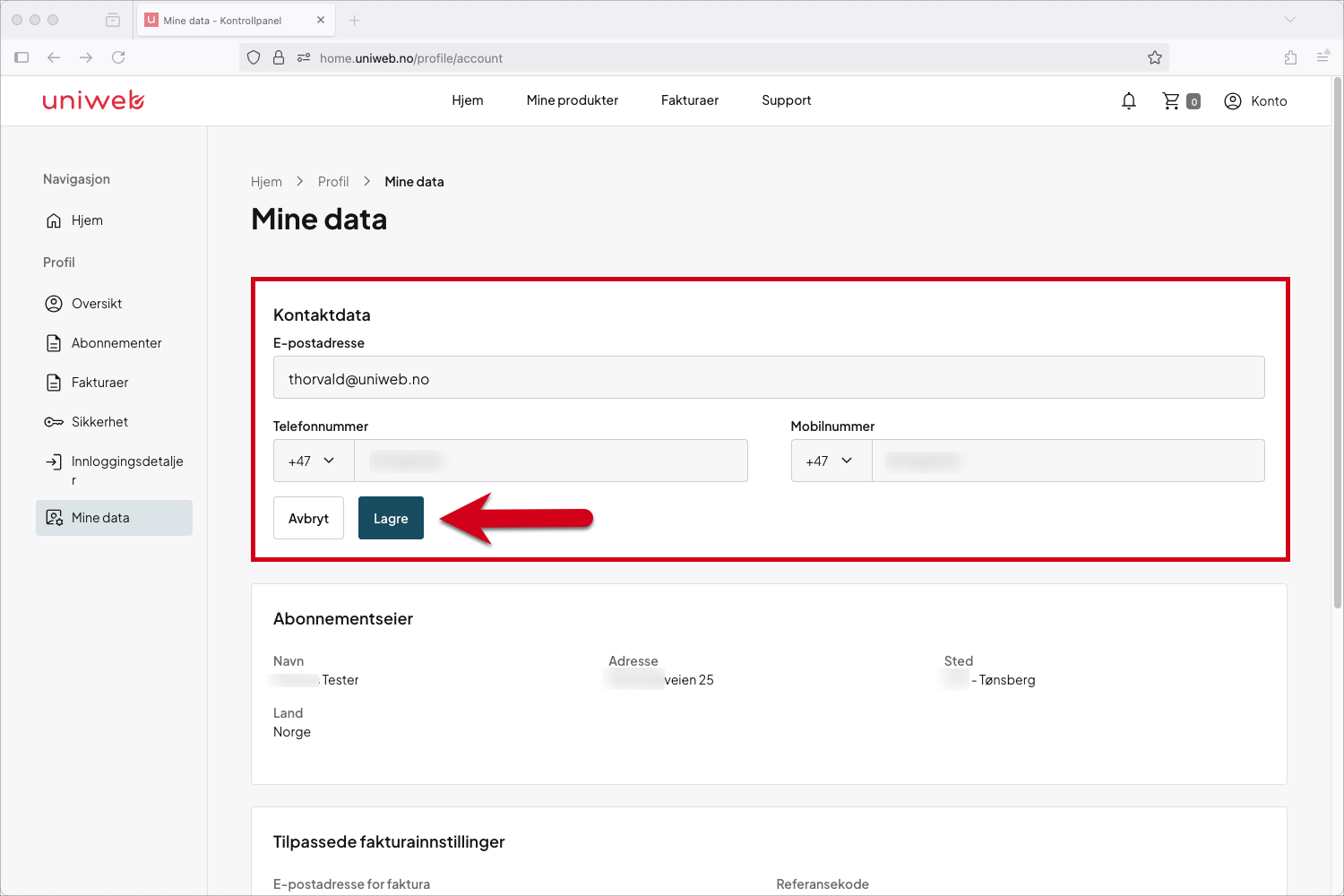Viewport: 1344px width, 896px height.
Task: Click the browser address bar
Action: click(704, 58)
